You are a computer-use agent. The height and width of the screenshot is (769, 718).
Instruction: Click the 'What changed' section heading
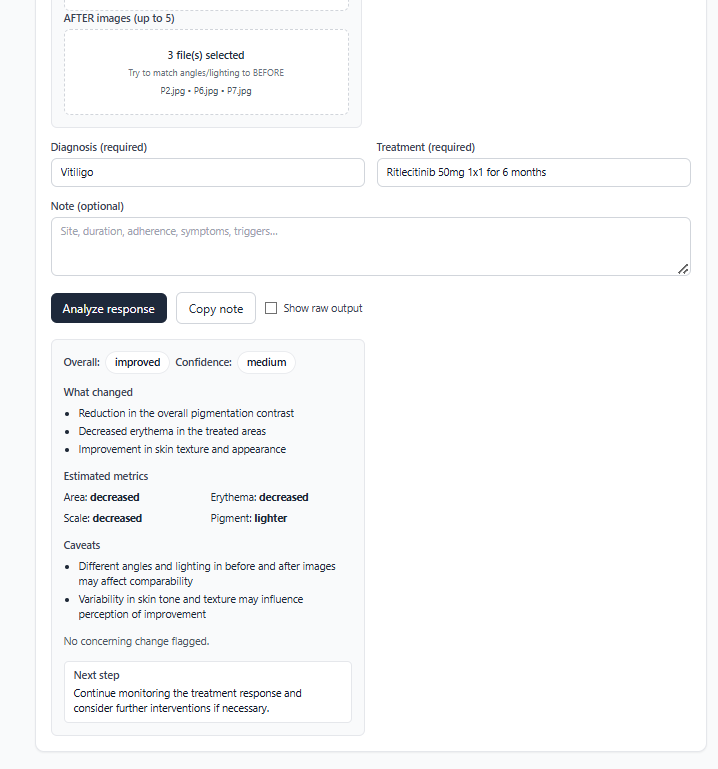(x=98, y=392)
